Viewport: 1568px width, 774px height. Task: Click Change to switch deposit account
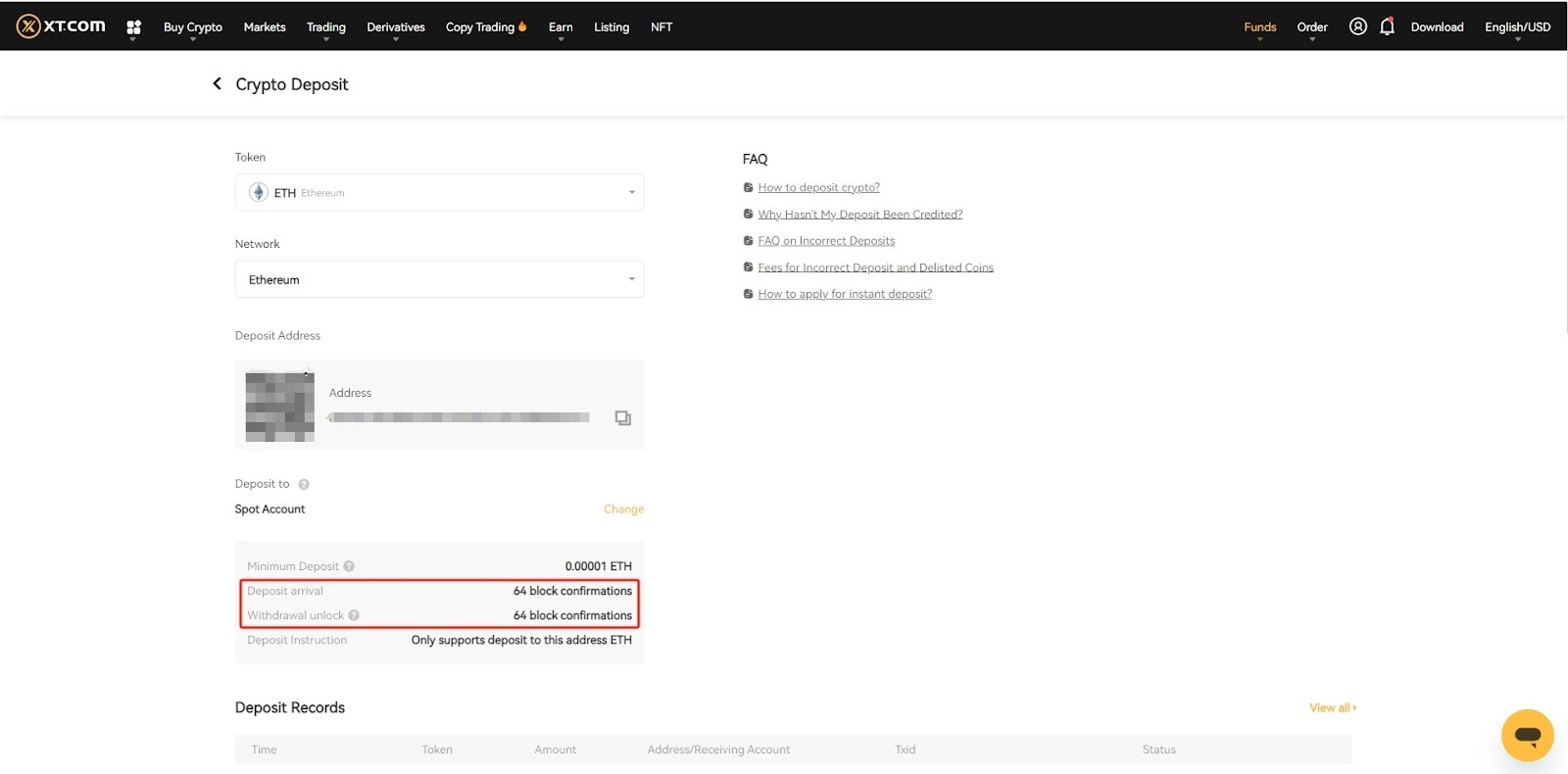(x=623, y=509)
